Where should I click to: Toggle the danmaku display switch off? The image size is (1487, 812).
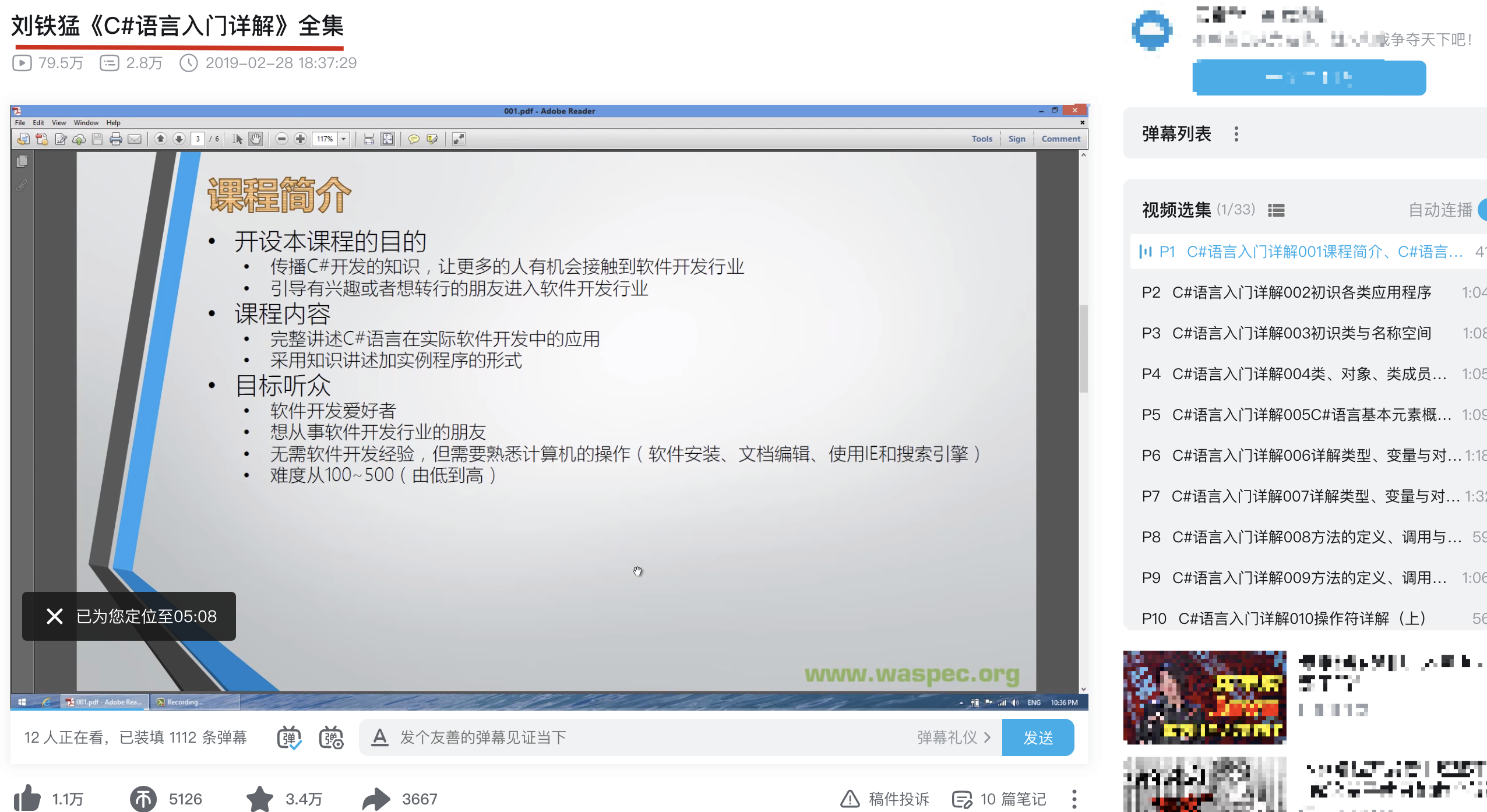click(x=290, y=737)
